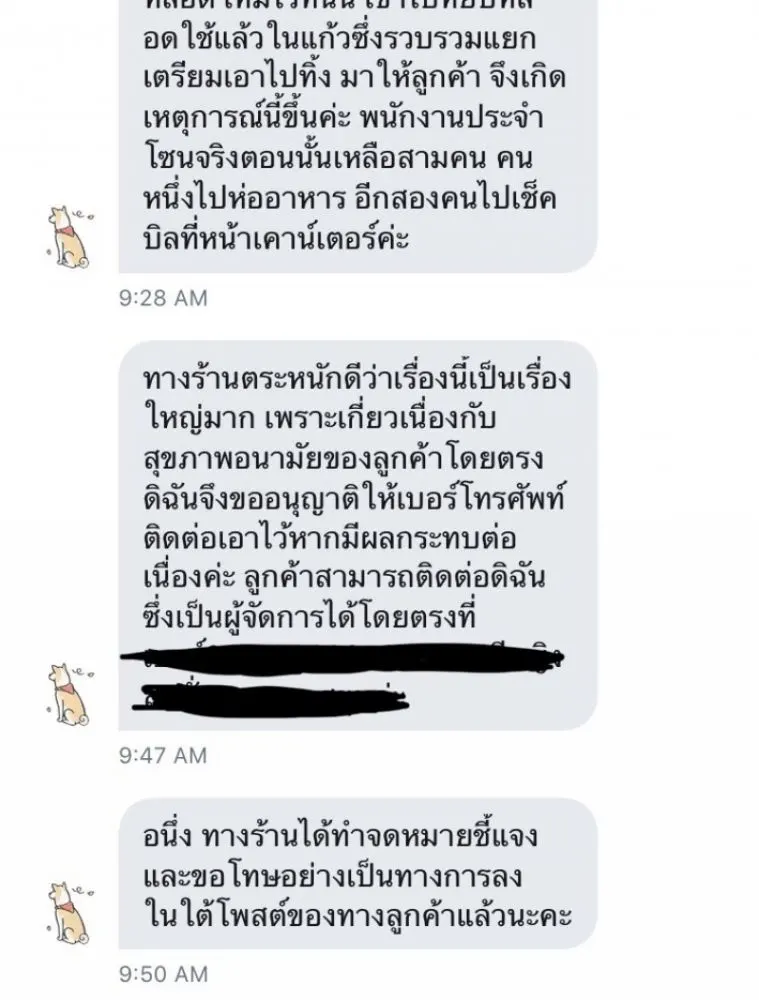759x1000 pixels.
Task: Click the 9:50 AM timestamp
Action: 163,974
